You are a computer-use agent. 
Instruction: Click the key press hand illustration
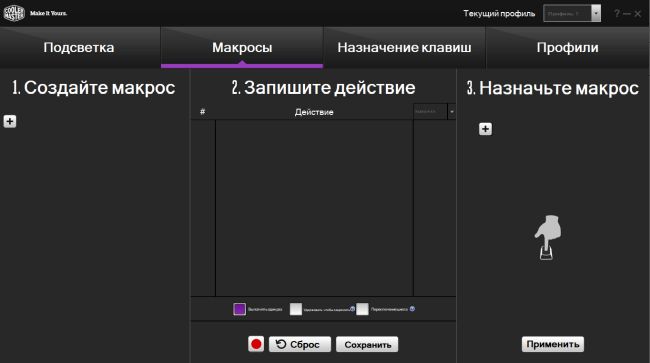548,238
